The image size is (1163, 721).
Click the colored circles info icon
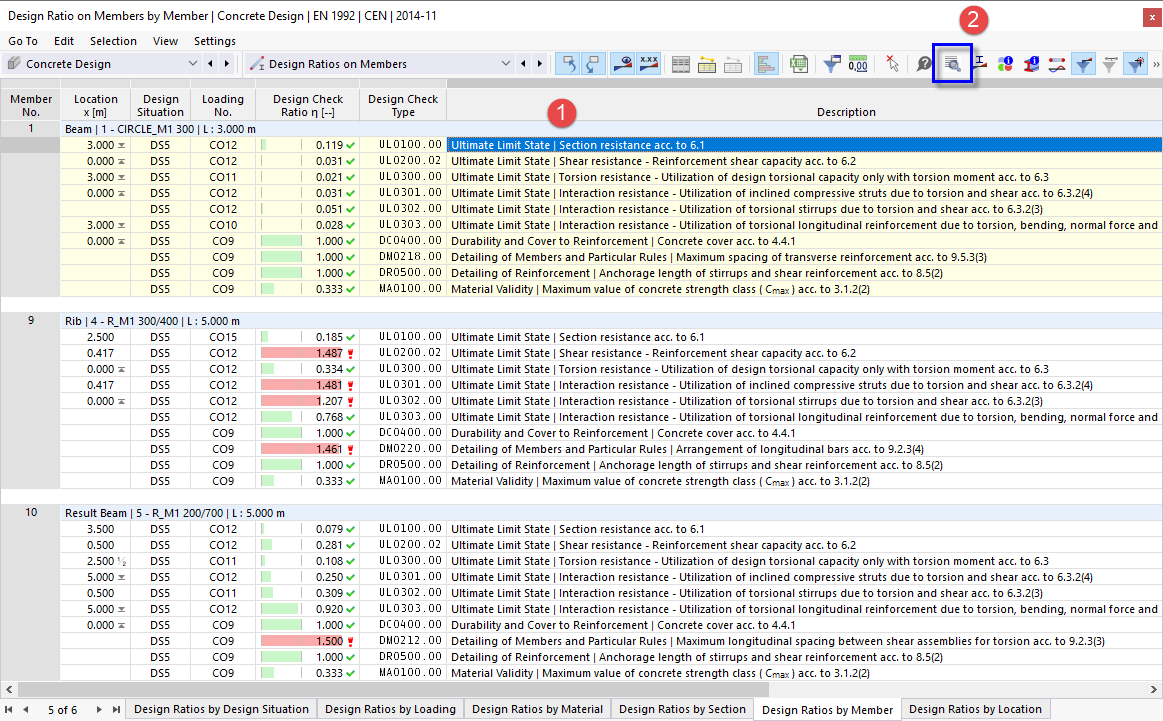1005,65
